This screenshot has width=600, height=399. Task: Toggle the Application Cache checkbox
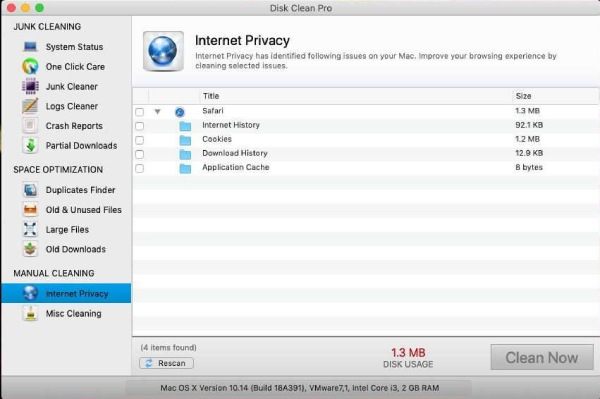point(140,168)
